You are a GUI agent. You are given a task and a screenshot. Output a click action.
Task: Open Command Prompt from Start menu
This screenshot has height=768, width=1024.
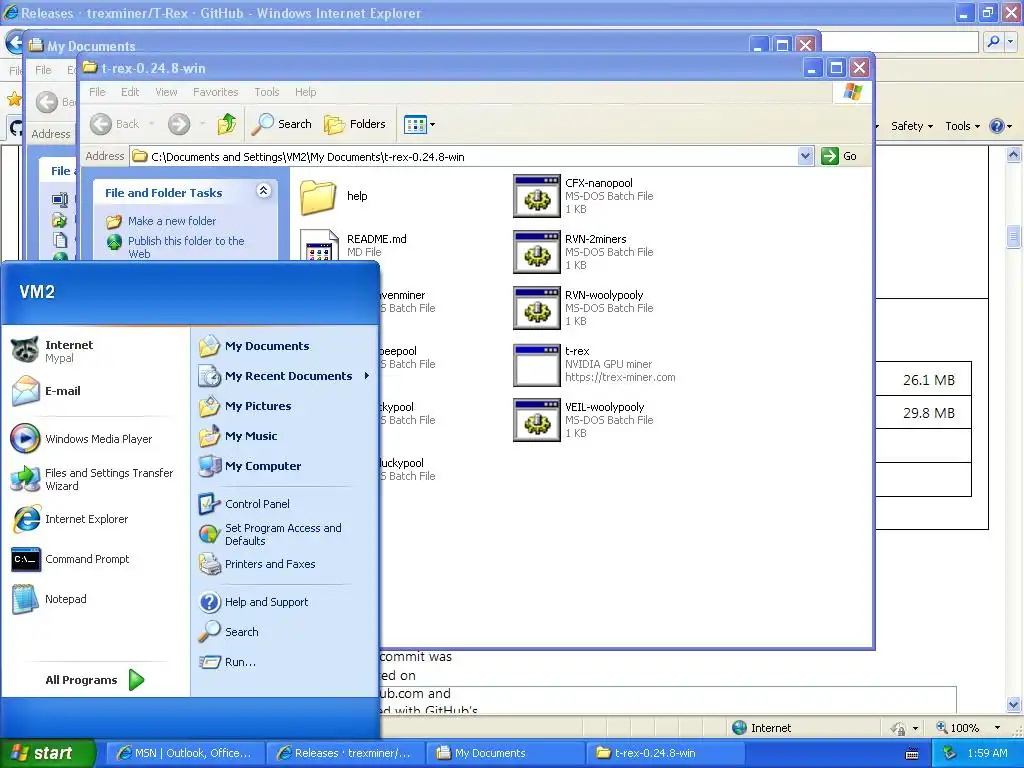[x=71, y=559]
